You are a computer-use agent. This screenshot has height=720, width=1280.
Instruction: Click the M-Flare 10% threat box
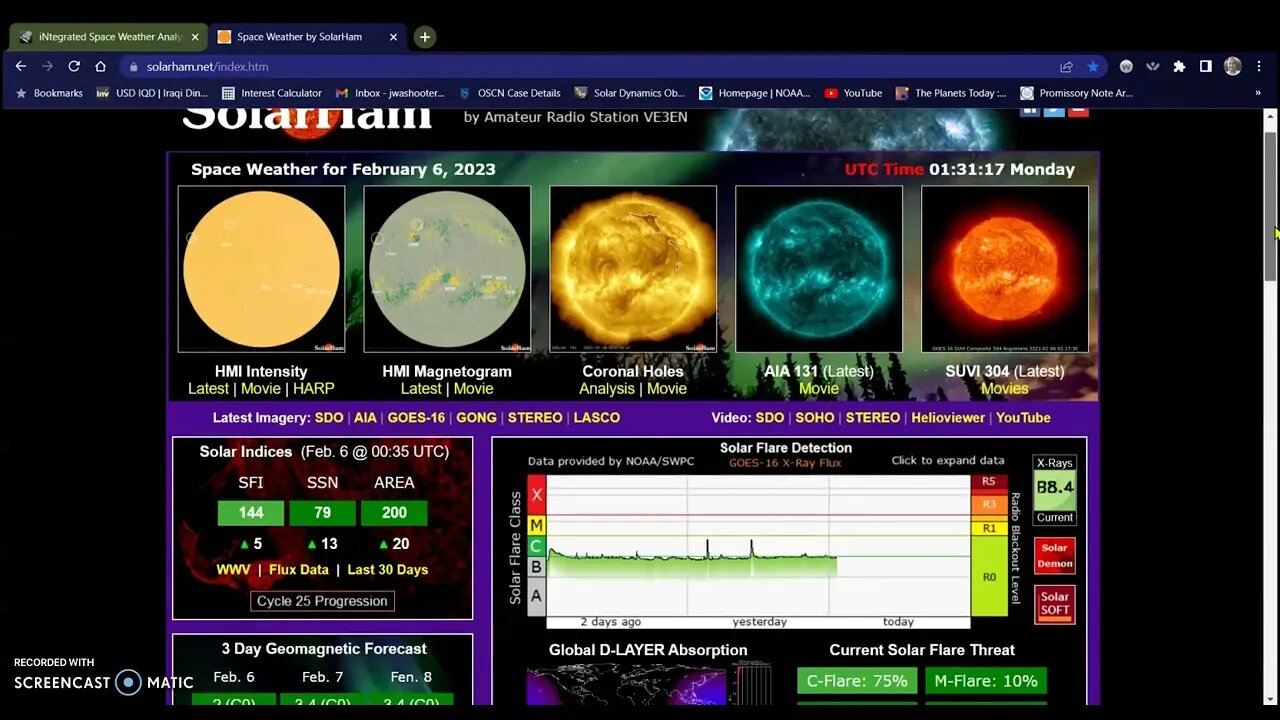pyautogui.click(x=986, y=681)
